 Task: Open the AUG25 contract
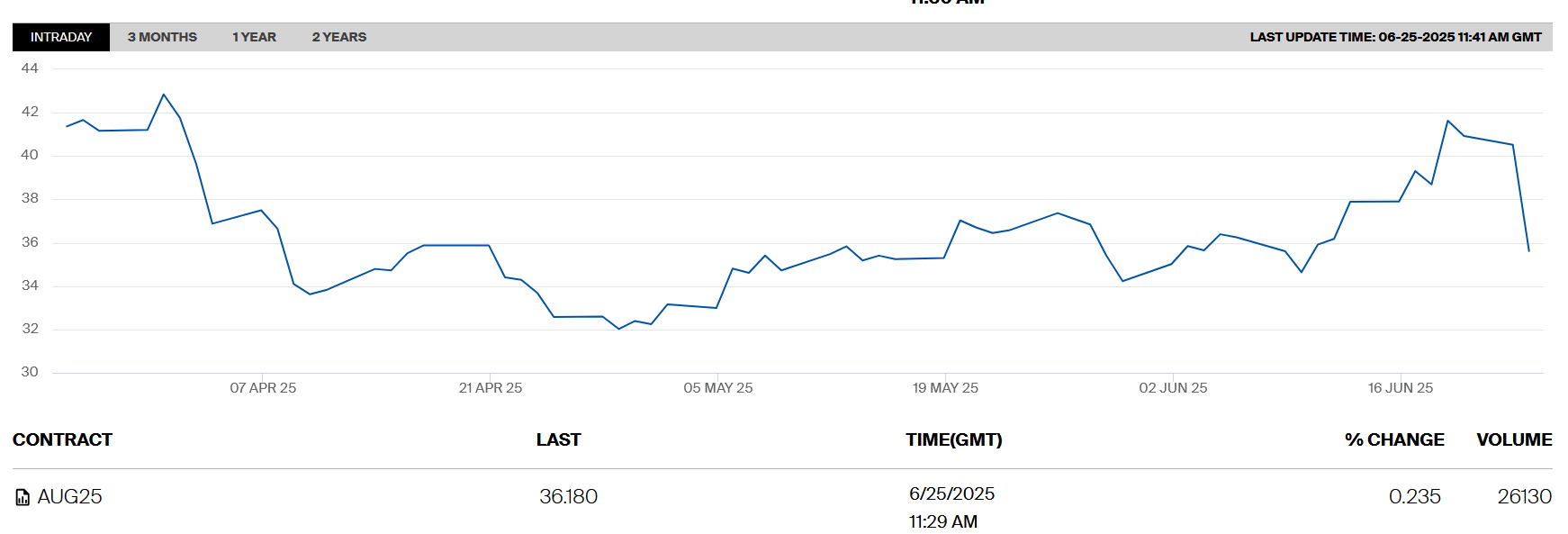69,497
